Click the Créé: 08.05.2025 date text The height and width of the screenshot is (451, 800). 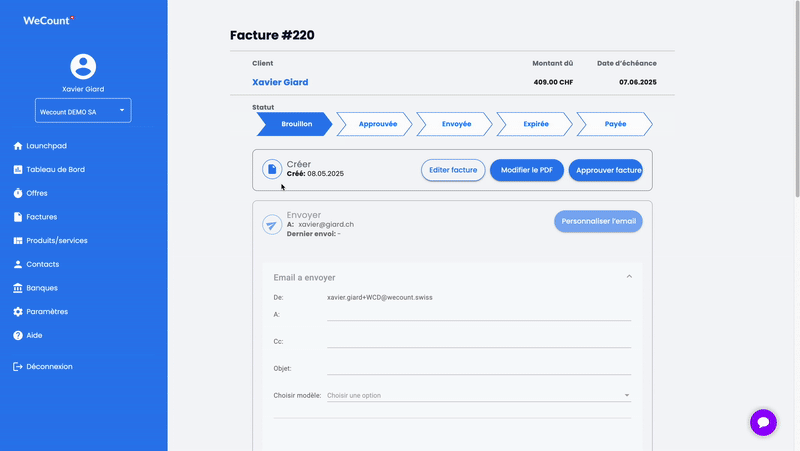point(315,173)
